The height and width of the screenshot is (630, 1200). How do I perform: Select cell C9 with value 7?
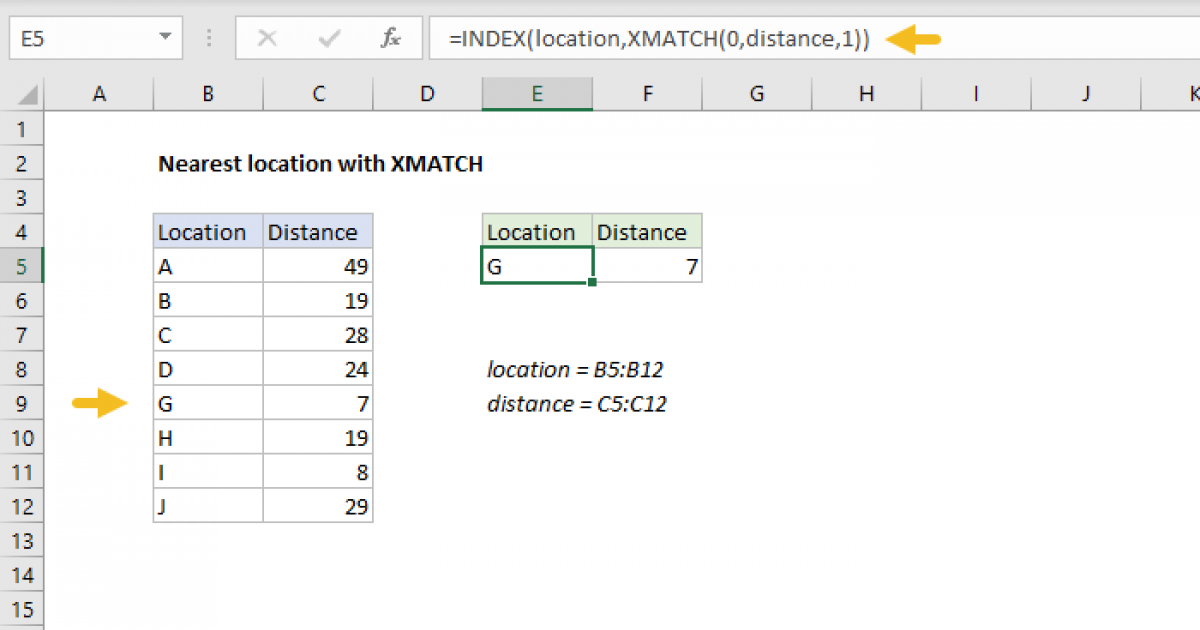pyautogui.click(x=317, y=403)
